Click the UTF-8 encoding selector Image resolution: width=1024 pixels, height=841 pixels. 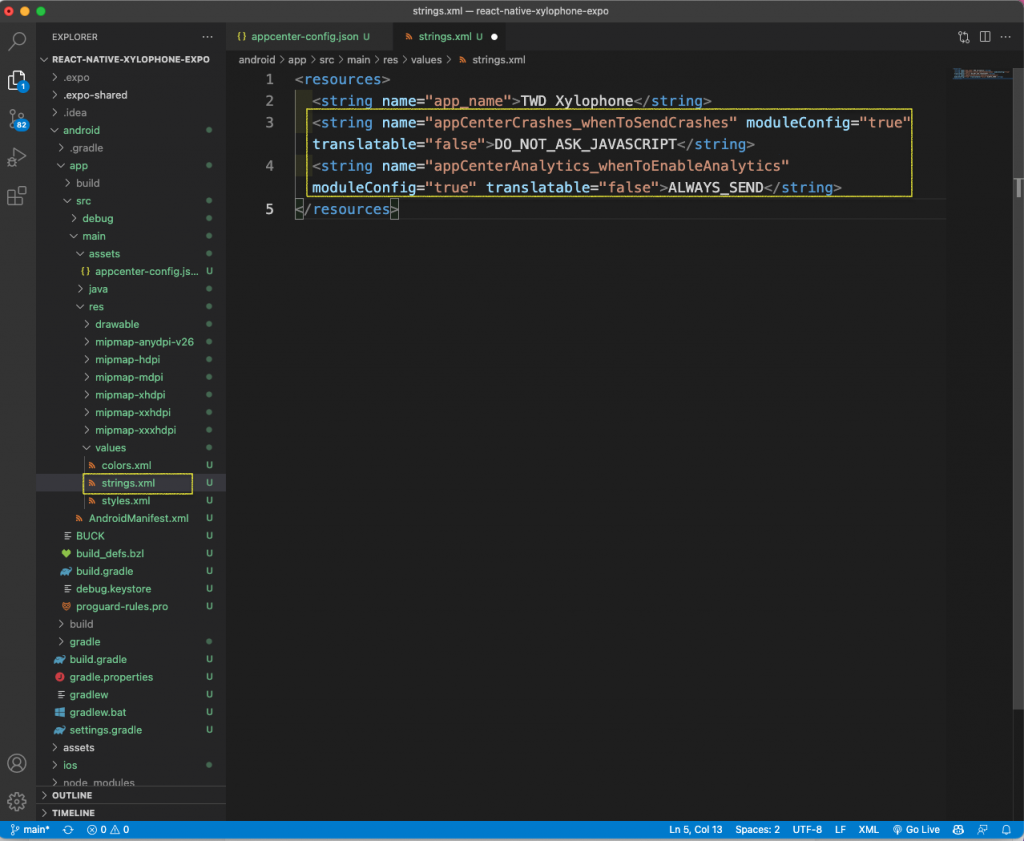point(807,830)
